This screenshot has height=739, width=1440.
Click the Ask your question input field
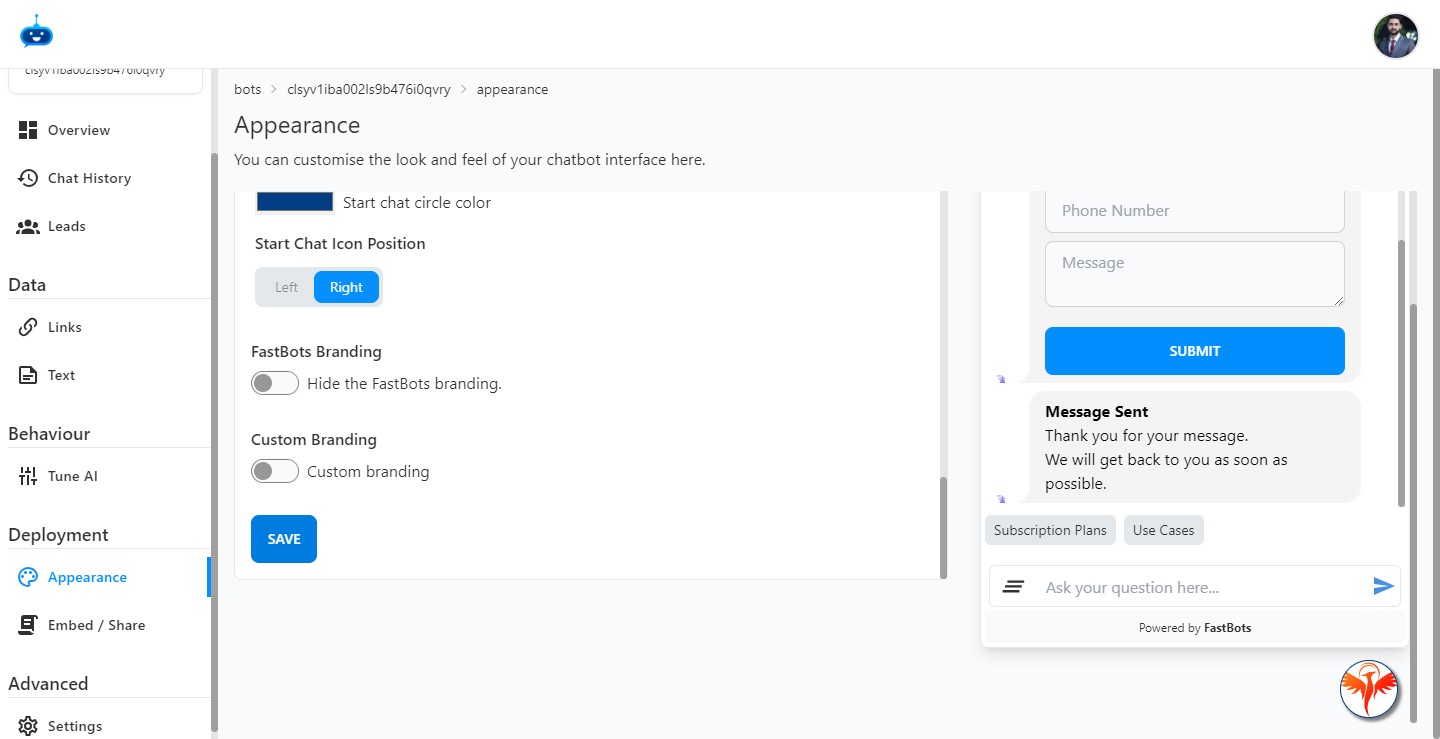[1150, 586]
